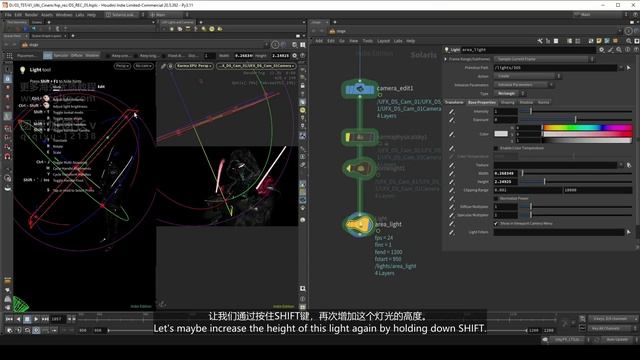The width and height of the screenshot is (640, 360).
Task: Click the node name field area_light
Action: (528, 50)
